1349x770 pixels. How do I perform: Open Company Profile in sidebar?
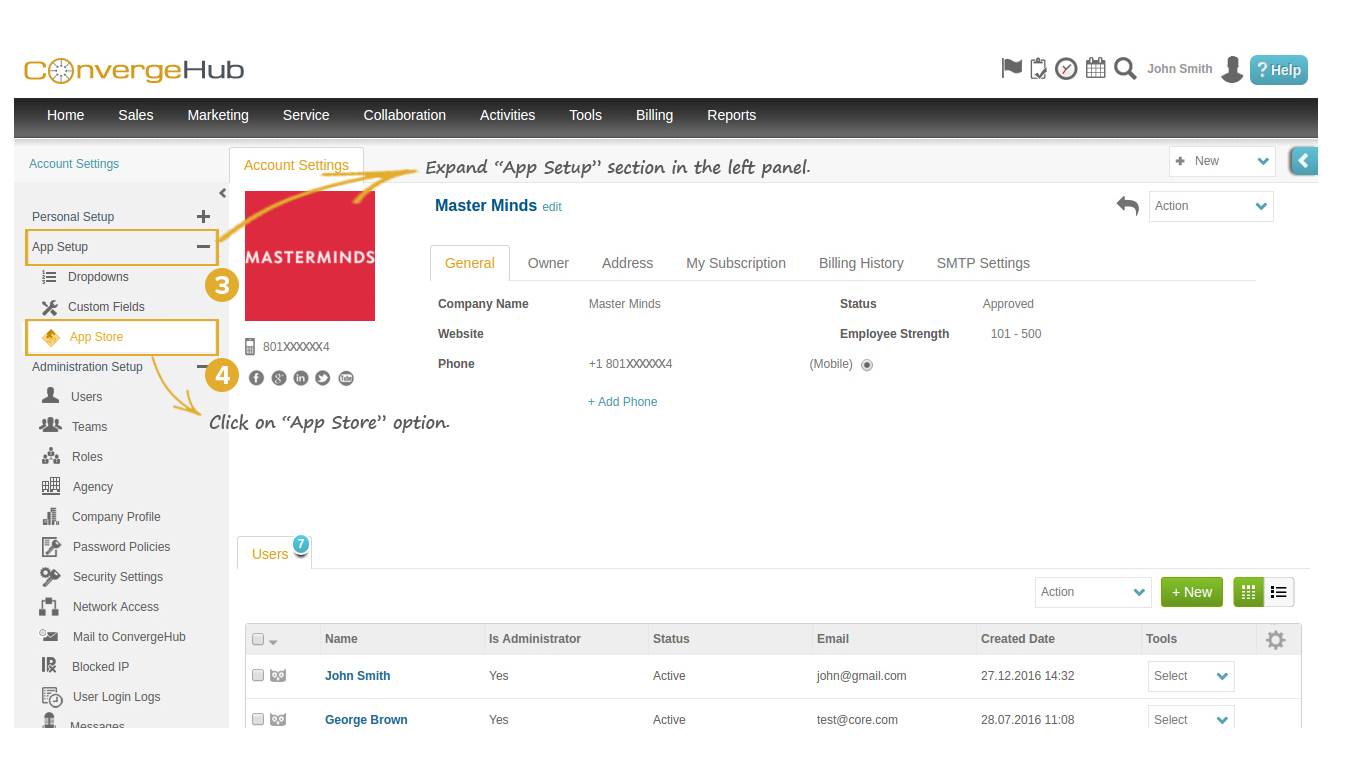point(116,517)
